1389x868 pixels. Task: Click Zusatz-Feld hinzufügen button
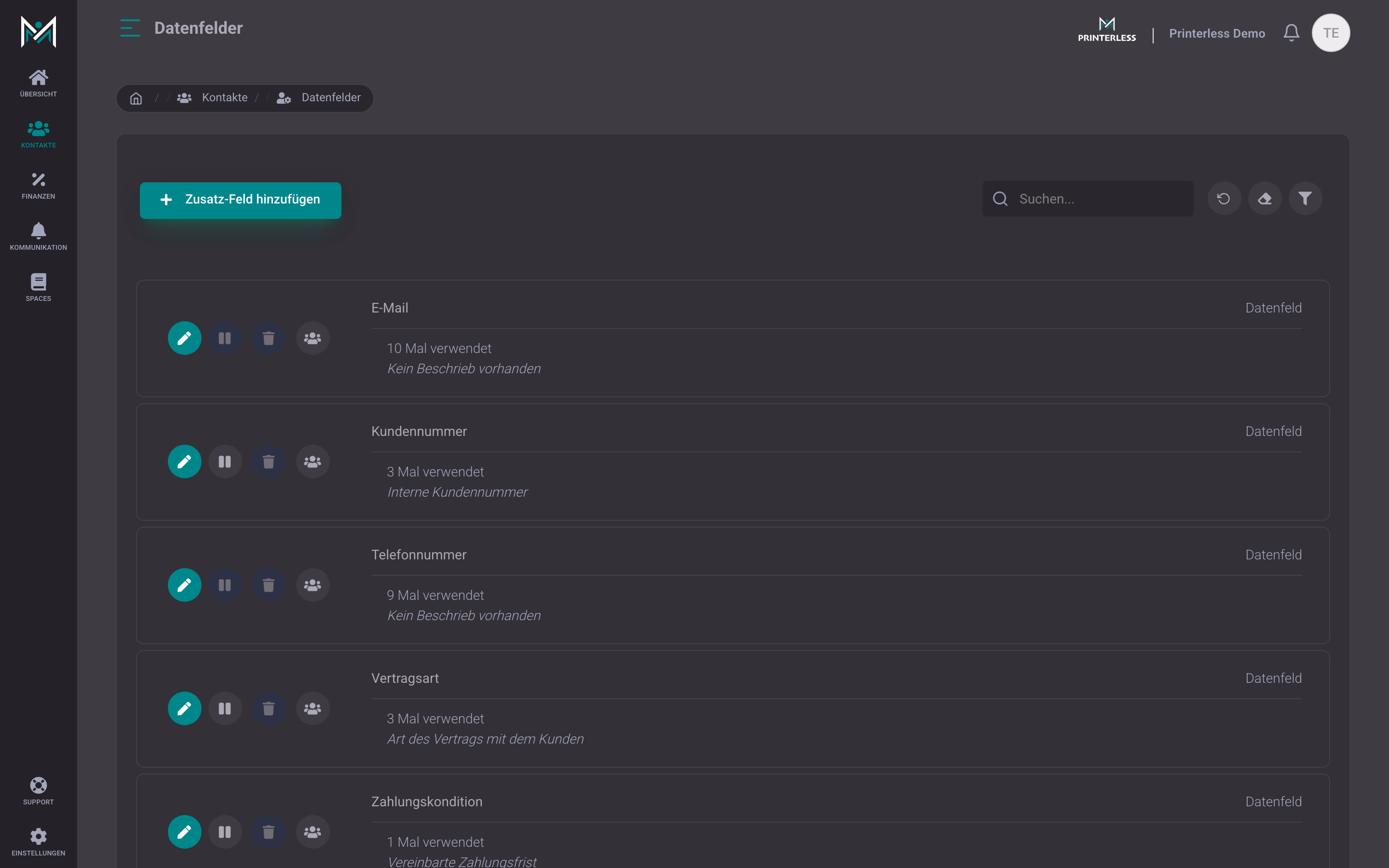coord(241,200)
